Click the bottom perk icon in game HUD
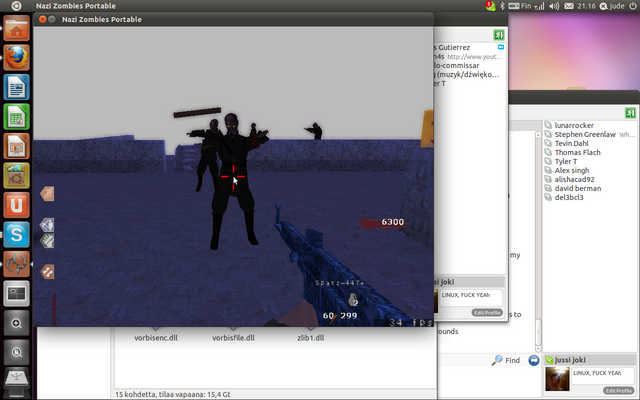Screen dimensions: 640x400 (47, 271)
